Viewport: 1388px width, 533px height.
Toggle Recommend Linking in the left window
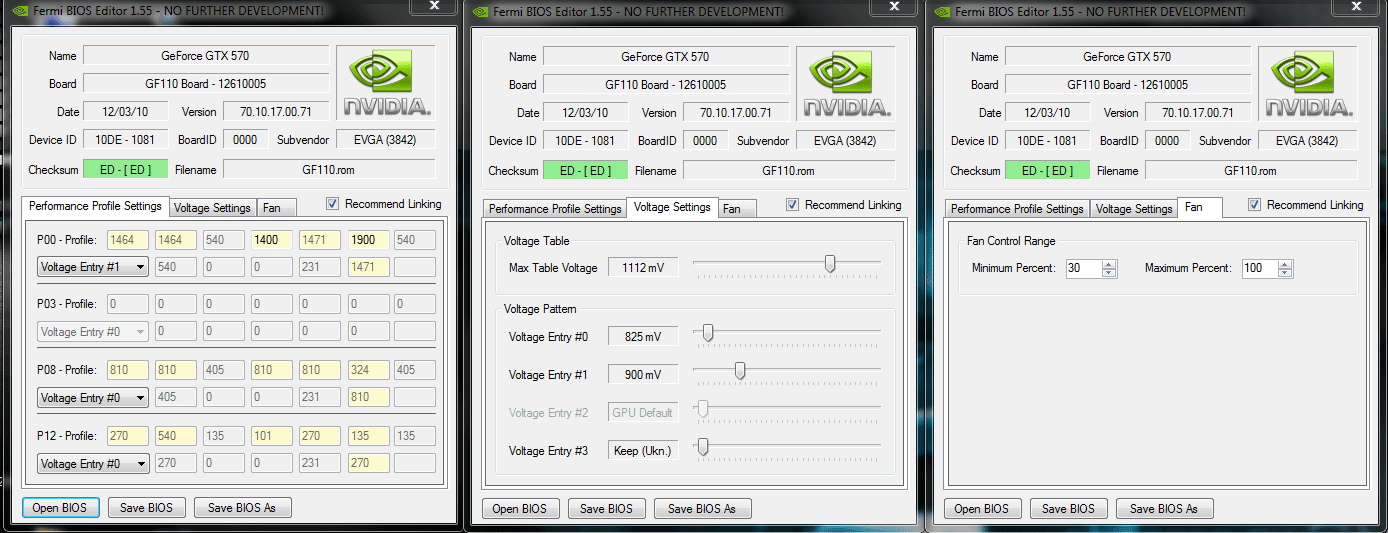(333, 204)
